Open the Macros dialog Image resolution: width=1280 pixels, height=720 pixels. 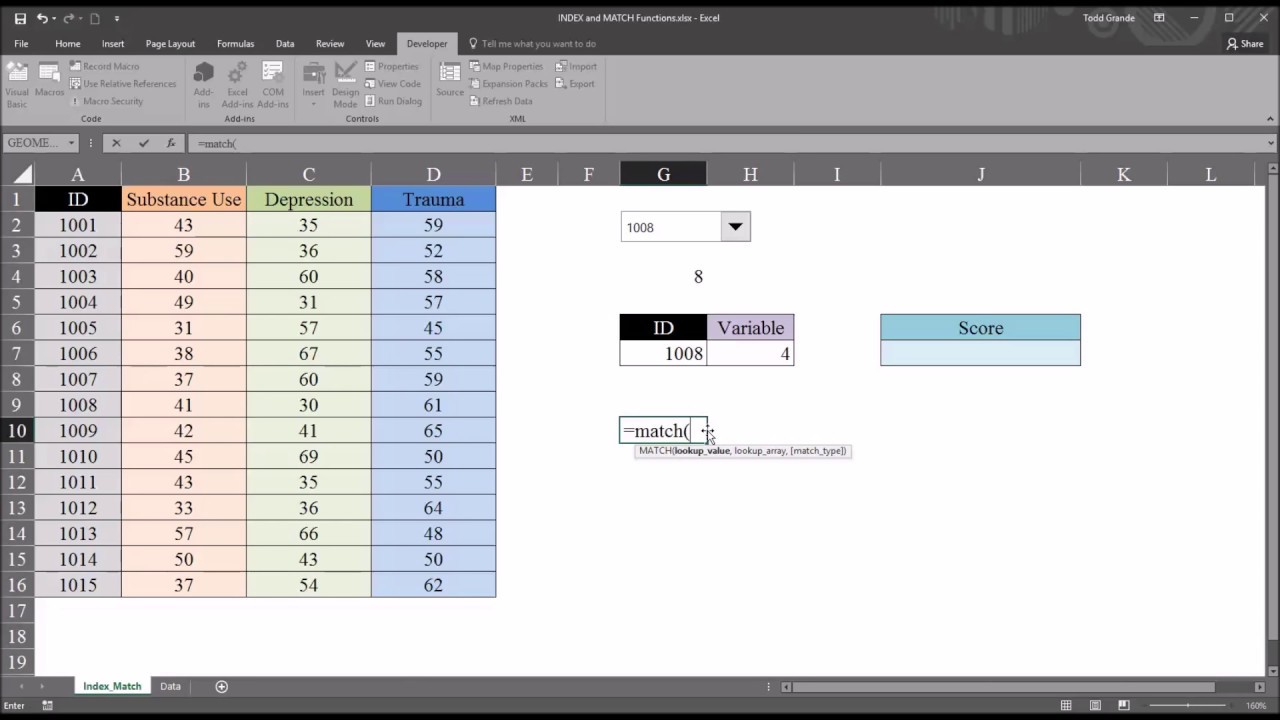(x=49, y=80)
